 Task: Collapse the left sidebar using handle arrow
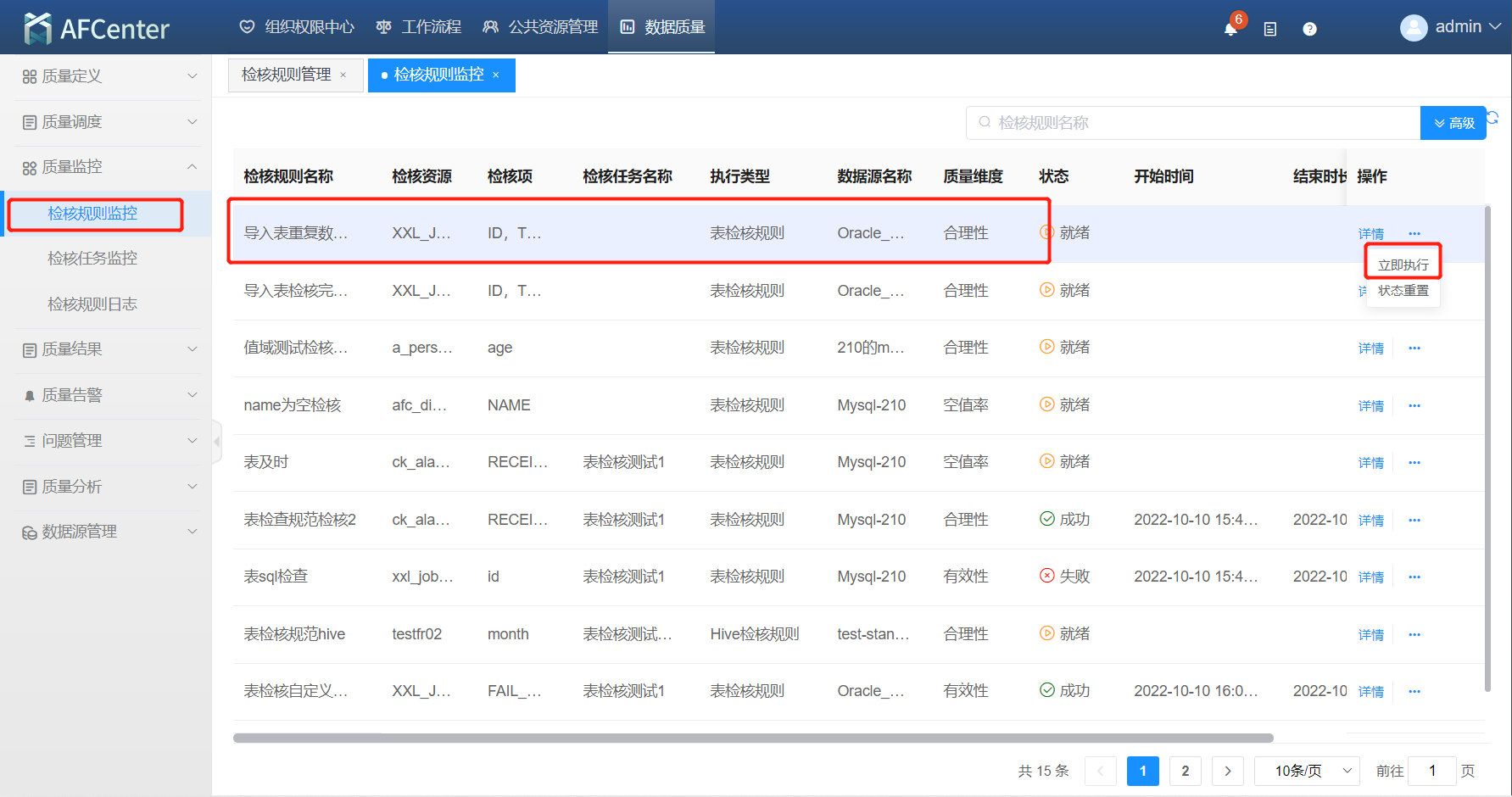[217, 442]
